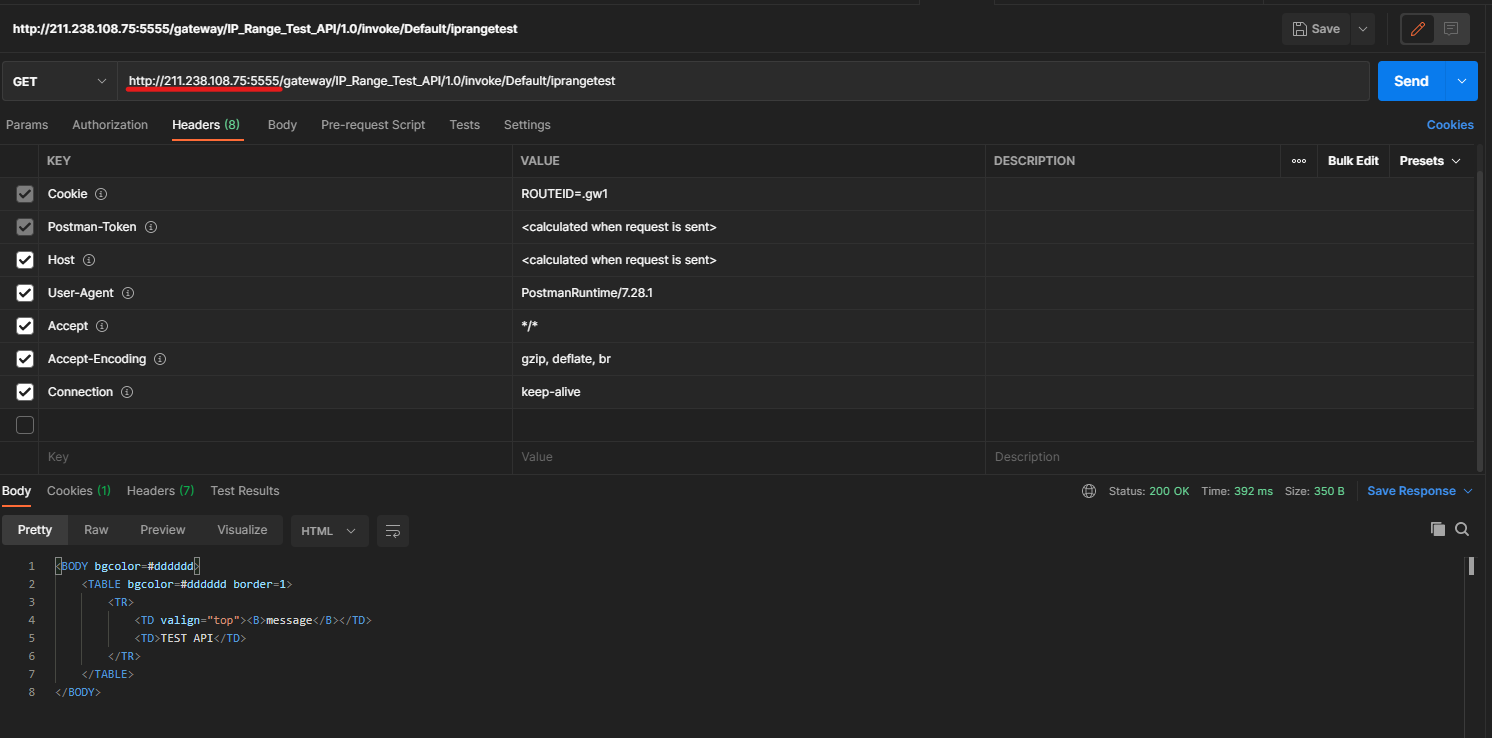Toggle the wrap lines icon in response
This screenshot has height=738, width=1492.
click(393, 531)
